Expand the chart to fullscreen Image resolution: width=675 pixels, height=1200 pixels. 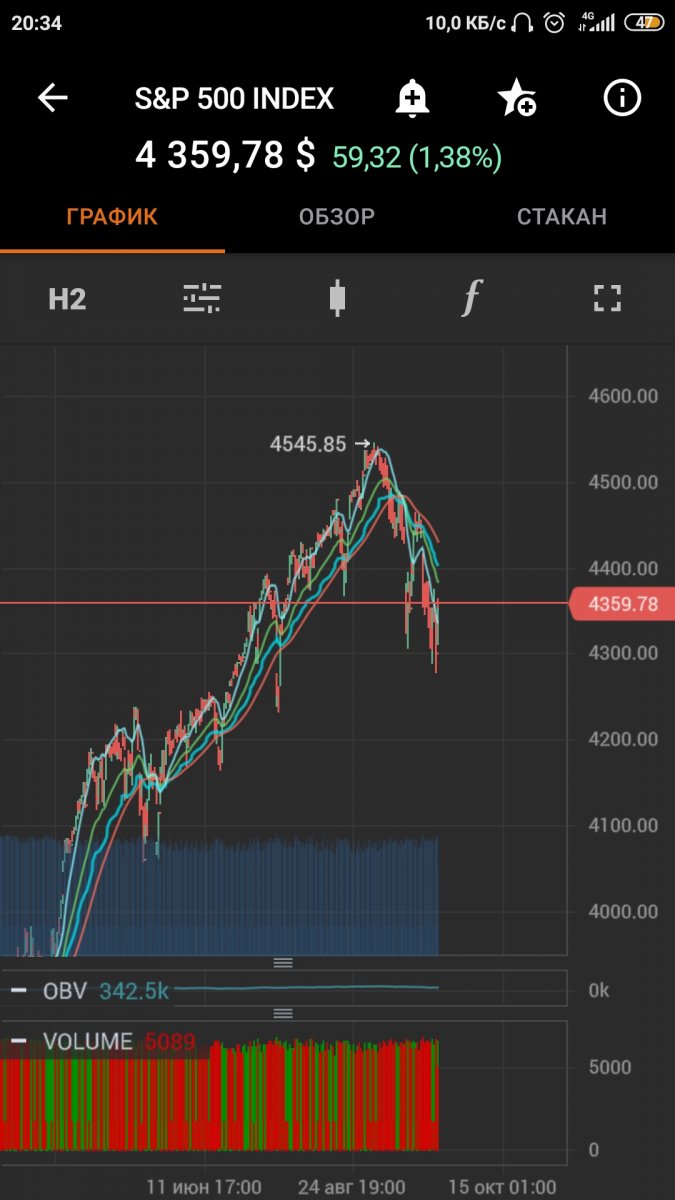click(607, 298)
